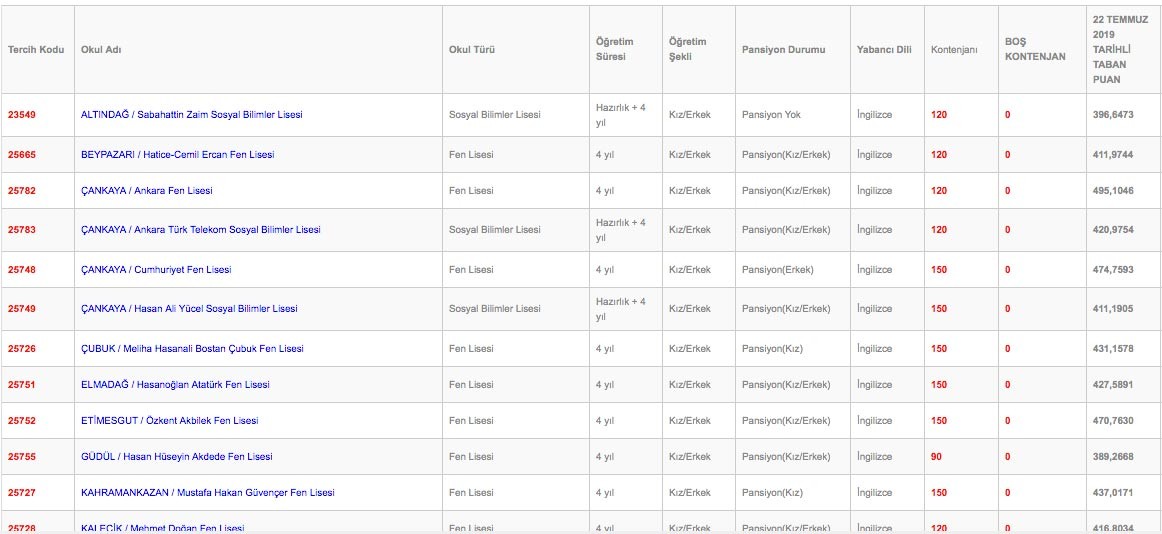Open Hasan Ali Yücel Sosyal Bilimler Lisesi
1162x534 pixels.
(189, 309)
